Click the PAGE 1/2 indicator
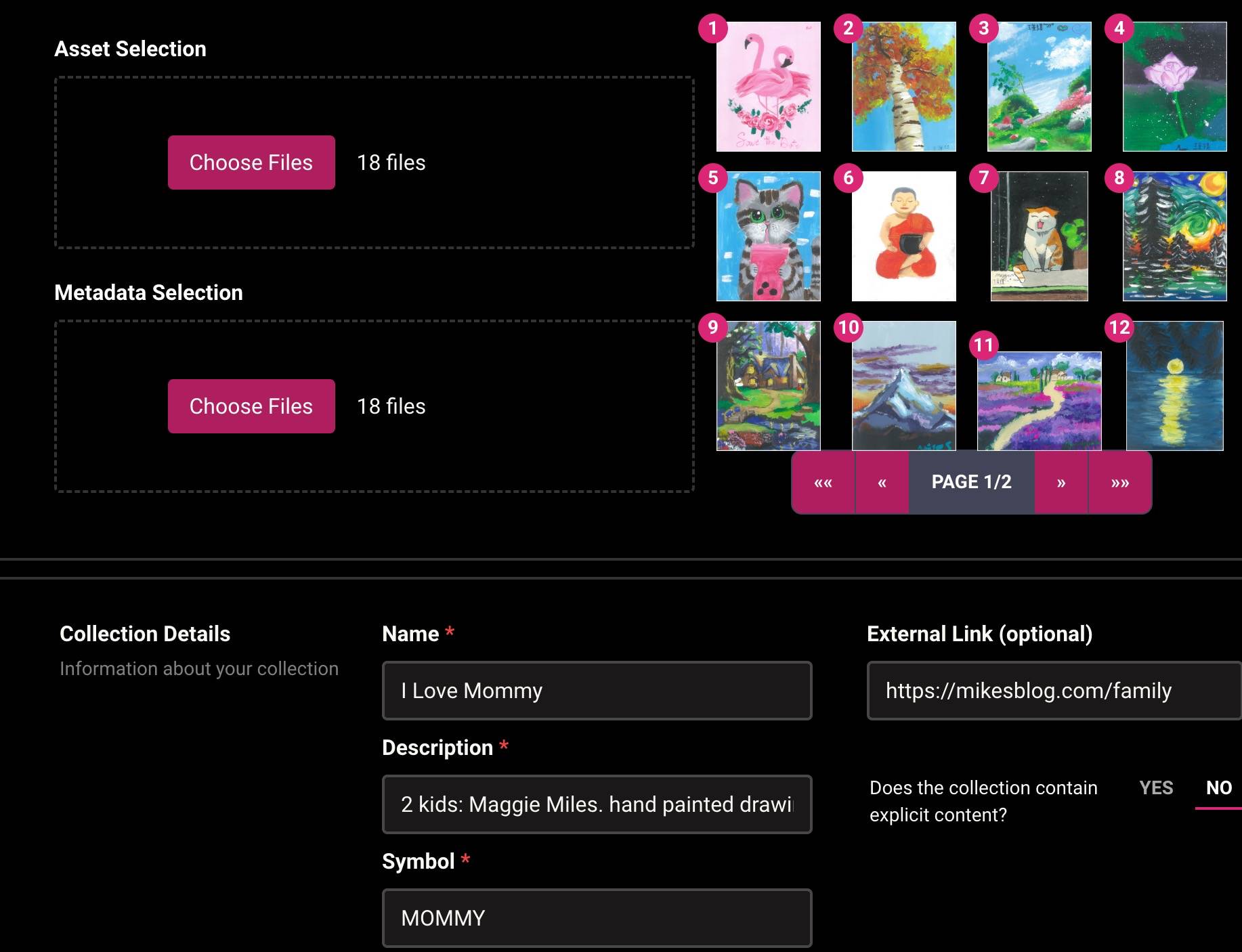1242x952 pixels. (x=971, y=482)
